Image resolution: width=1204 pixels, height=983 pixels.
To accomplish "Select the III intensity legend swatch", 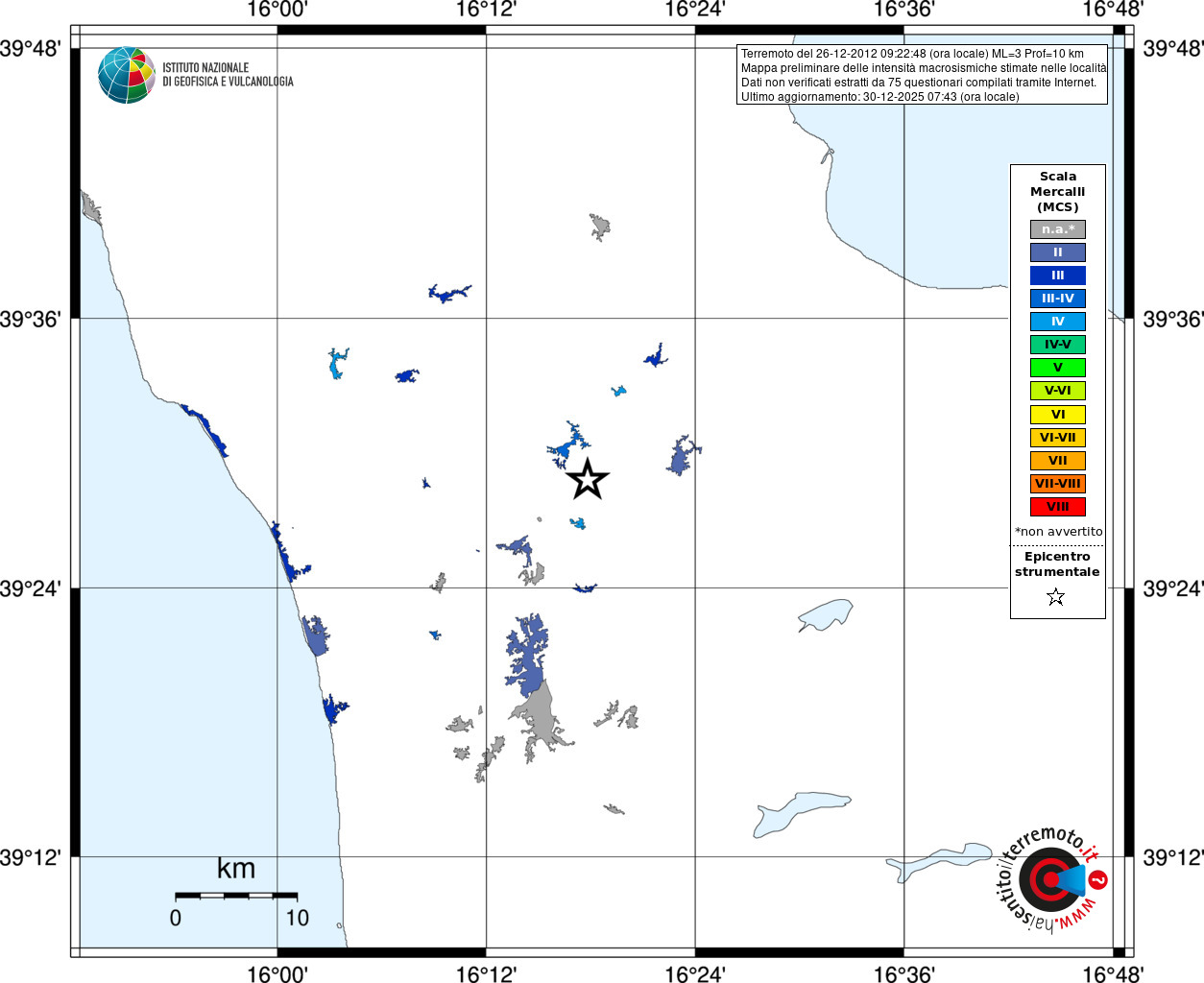I will pyautogui.click(x=1058, y=276).
